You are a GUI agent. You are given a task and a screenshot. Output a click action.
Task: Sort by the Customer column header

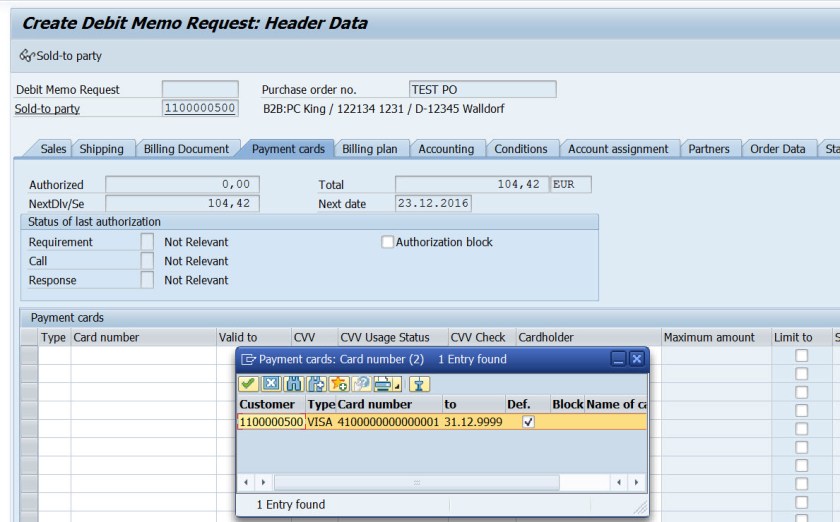tap(271, 404)
